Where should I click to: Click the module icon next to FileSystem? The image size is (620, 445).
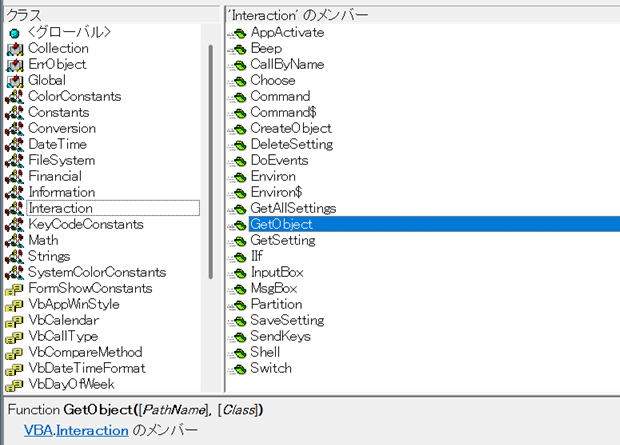coord(15,161)
